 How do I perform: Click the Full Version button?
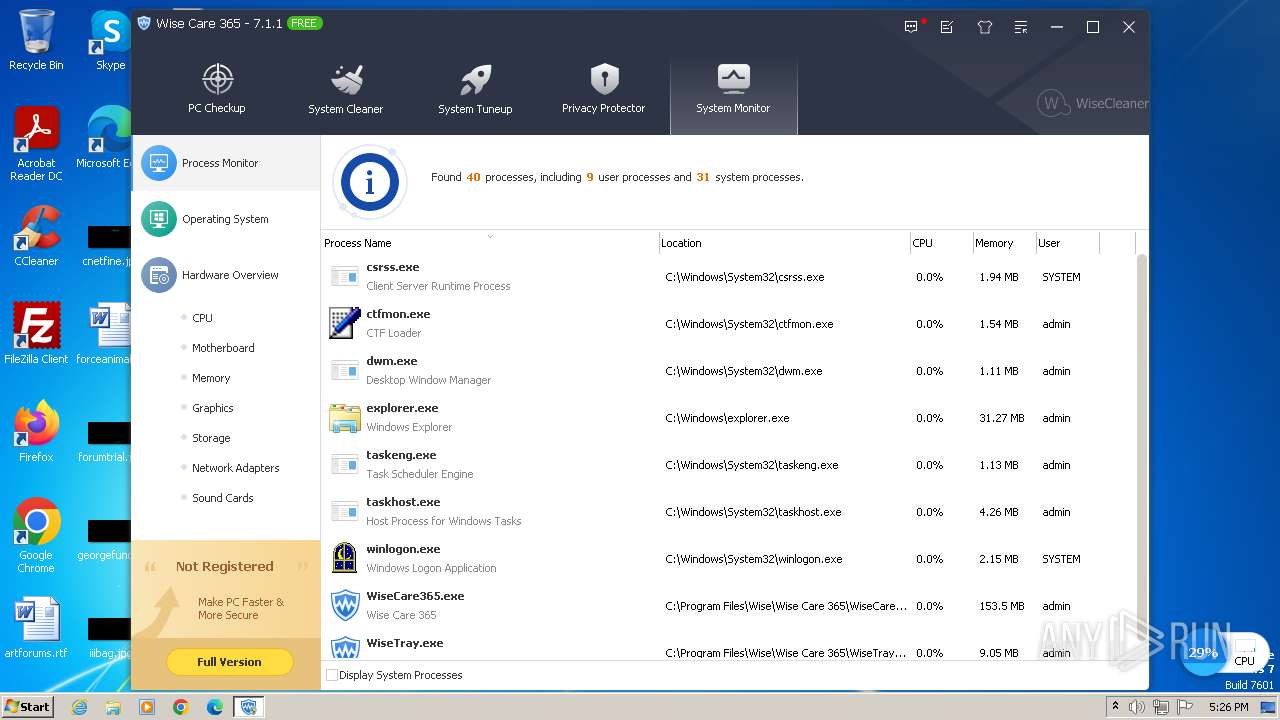(x=229, y=662)
